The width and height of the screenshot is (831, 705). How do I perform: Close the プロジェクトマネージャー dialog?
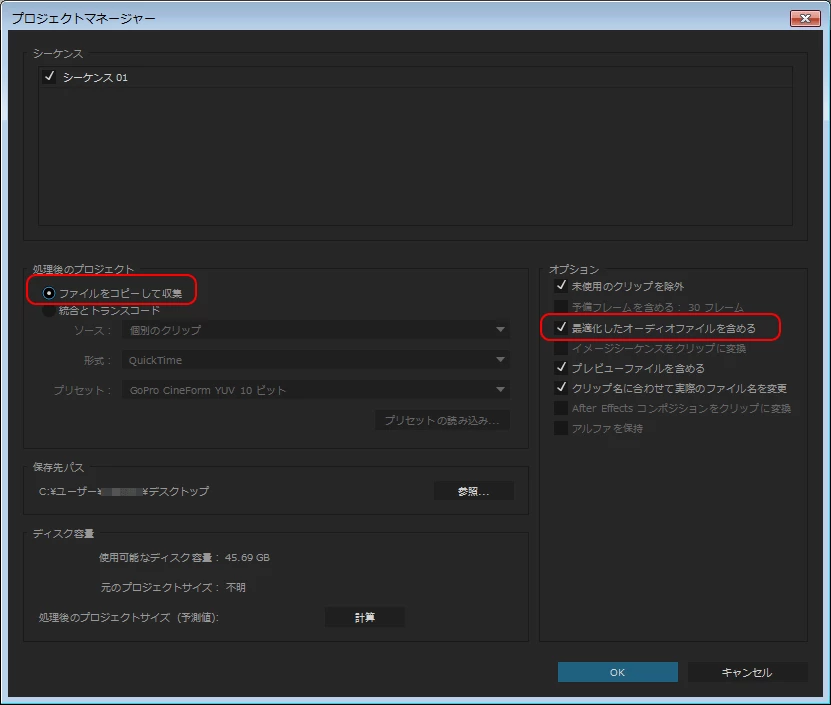tap(805, 18)
